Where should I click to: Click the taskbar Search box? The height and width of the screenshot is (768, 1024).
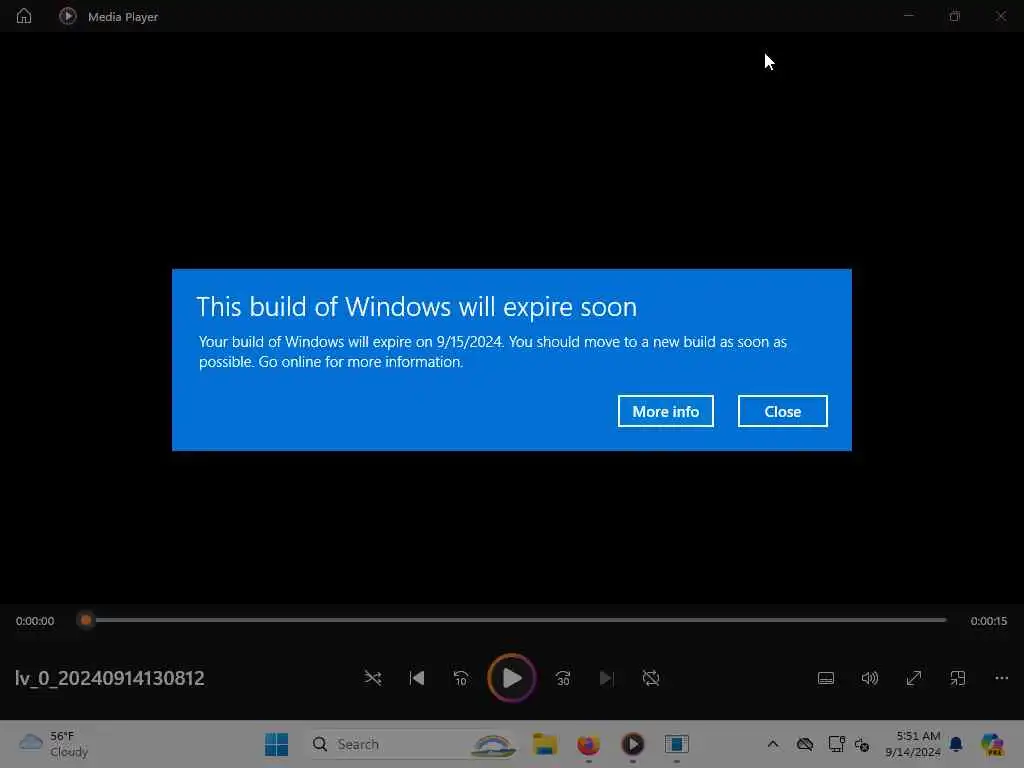point(413,744)
